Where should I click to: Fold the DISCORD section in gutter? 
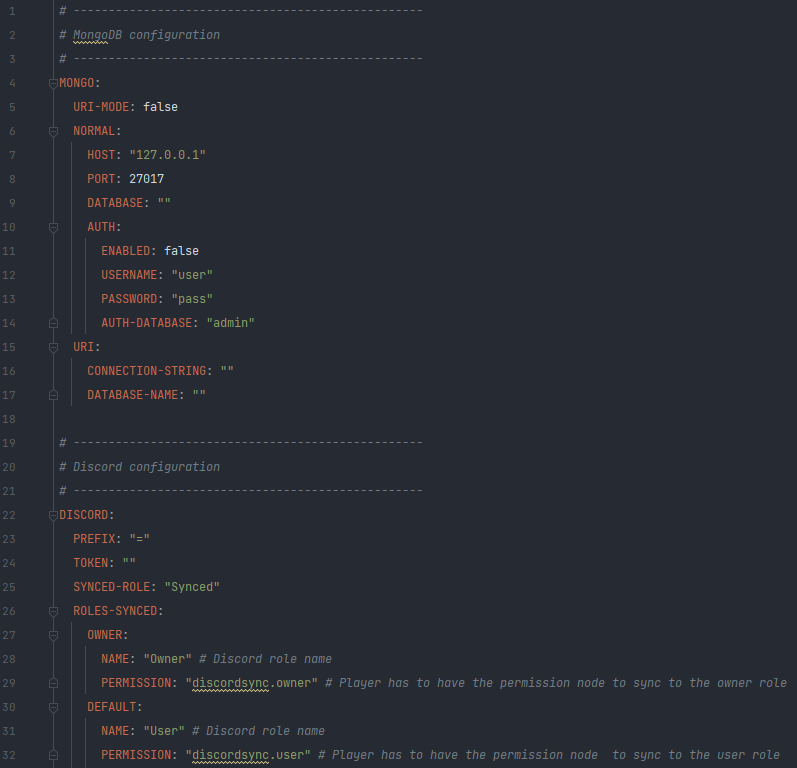(x=53, y=515)
